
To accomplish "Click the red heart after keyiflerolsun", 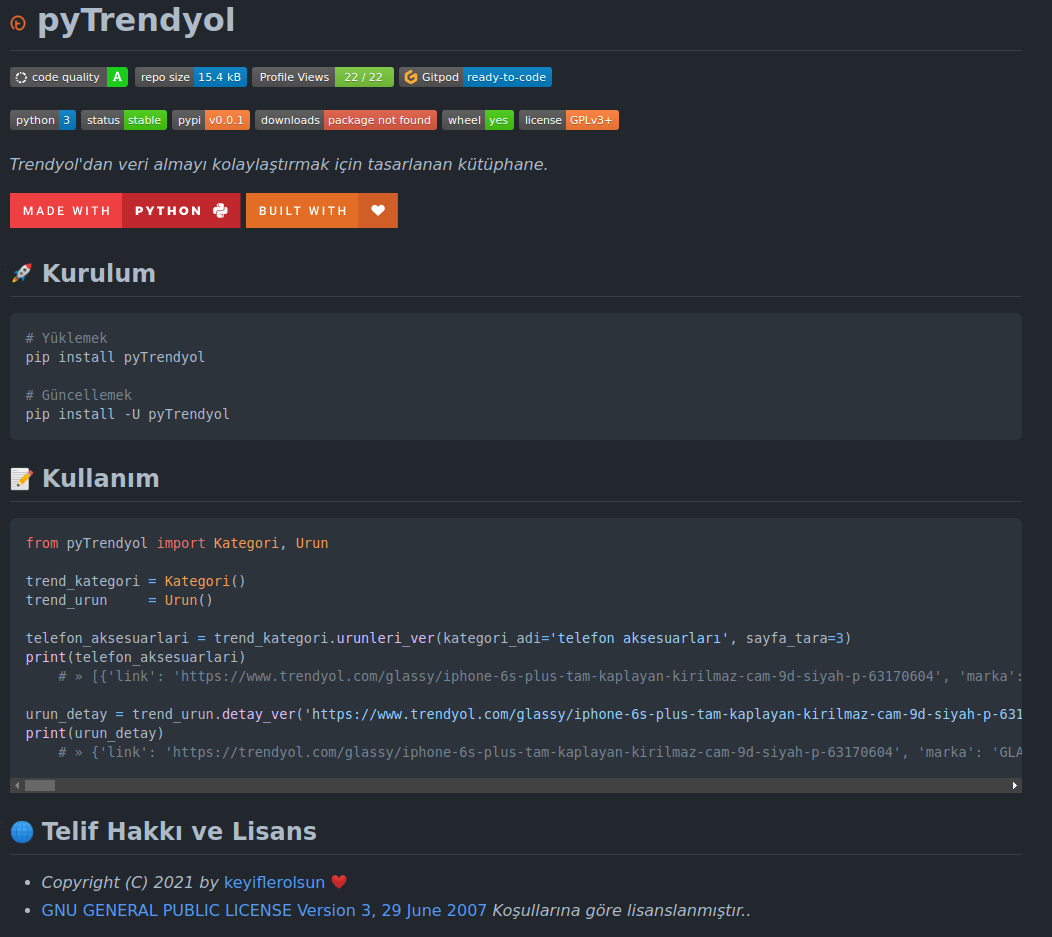I will click(339, 882).
